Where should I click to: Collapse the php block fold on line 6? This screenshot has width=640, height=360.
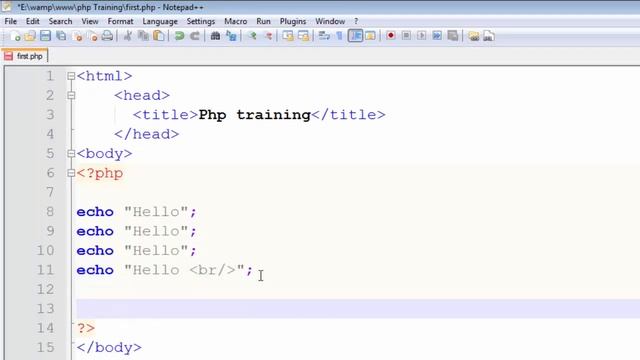point(71,173)
